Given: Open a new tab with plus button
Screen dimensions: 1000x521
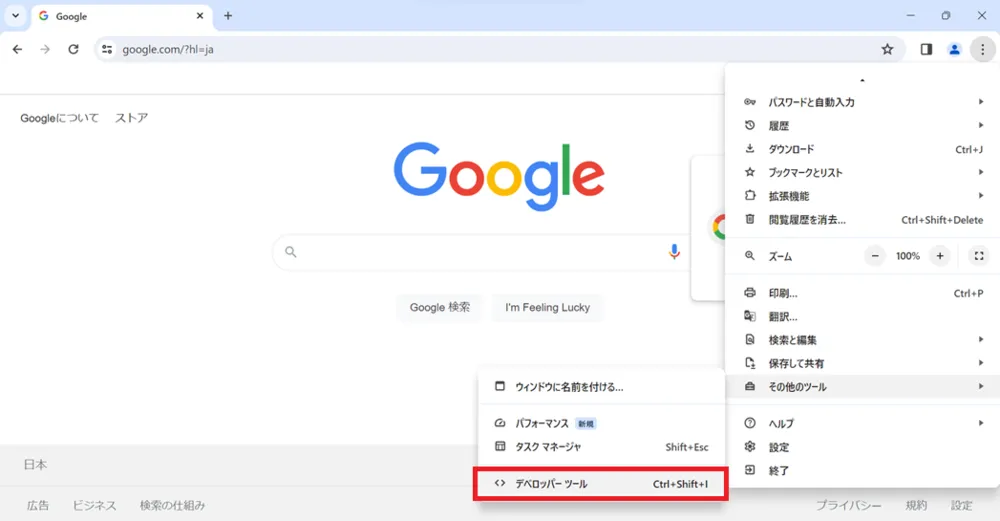Looking at the screenshot, I should click(228, 16).
